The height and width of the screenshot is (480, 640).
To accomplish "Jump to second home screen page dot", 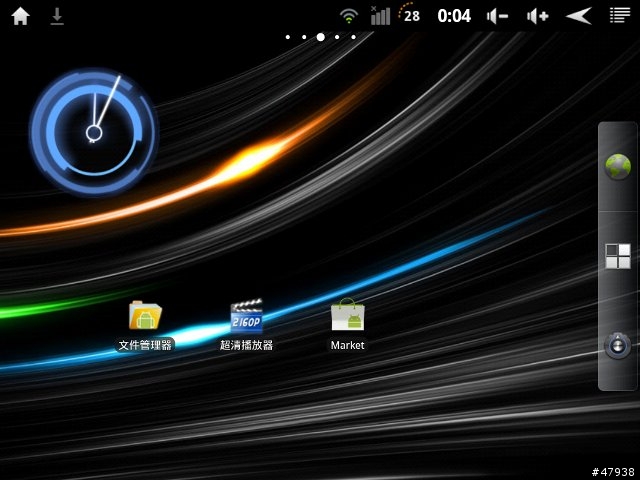I will tap(304, 37).
